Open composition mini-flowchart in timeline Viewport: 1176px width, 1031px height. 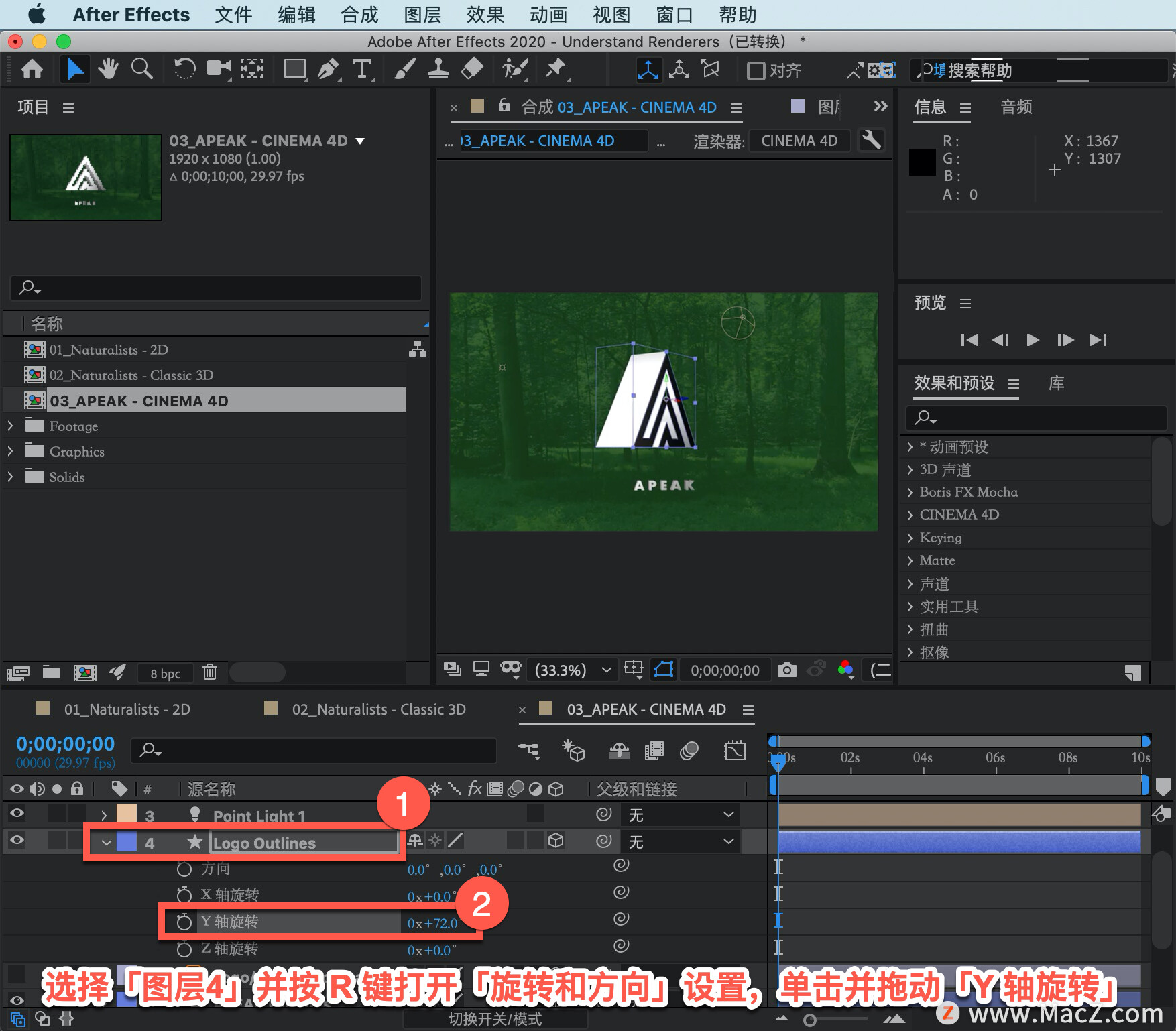coord(528,750)
